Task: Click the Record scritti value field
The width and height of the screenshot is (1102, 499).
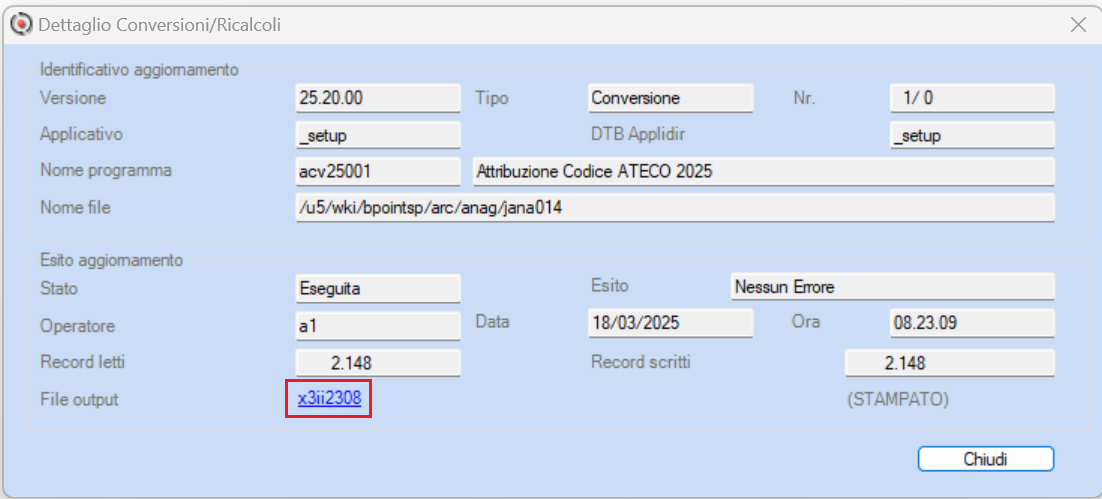Action: pyautogui.click(x=949, y=363)
